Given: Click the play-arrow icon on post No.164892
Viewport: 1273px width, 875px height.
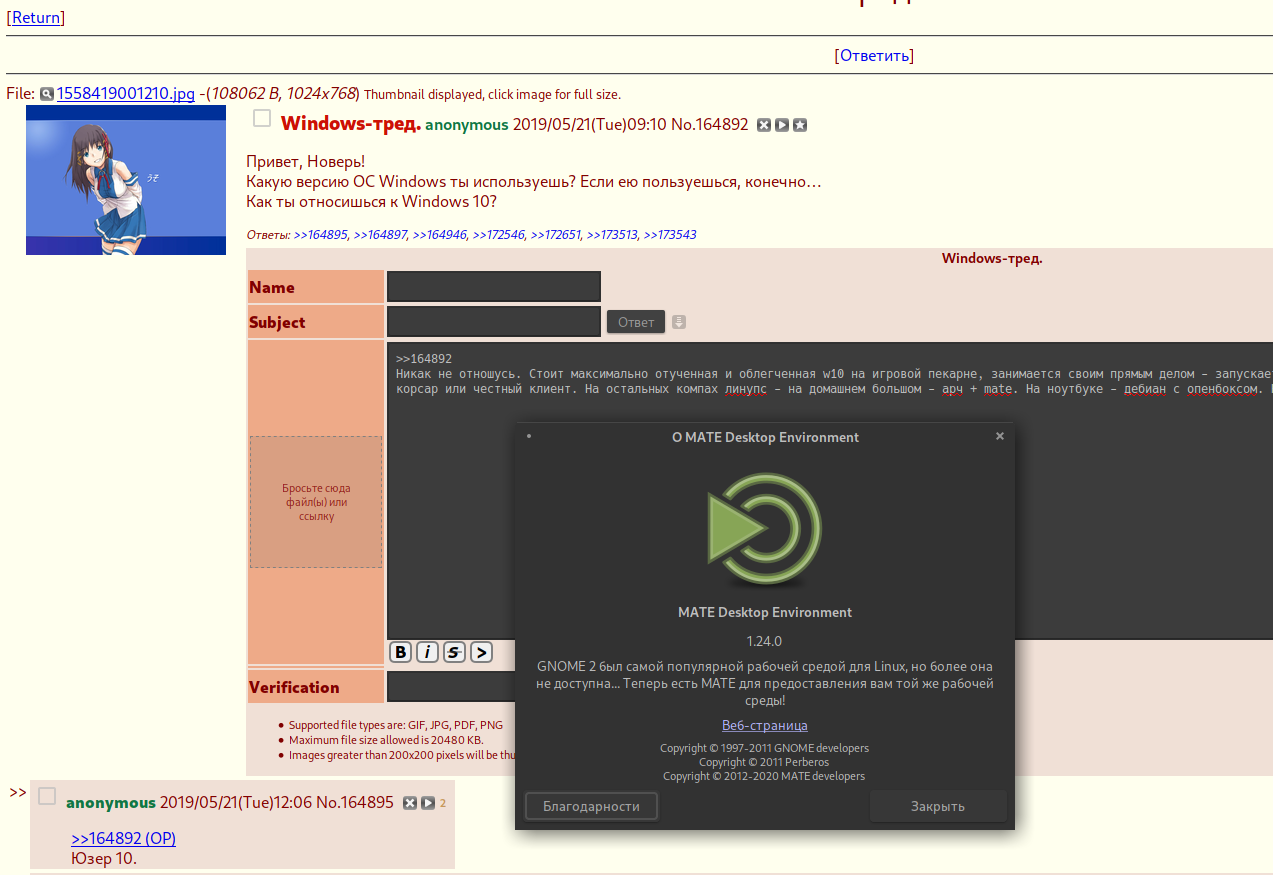Looking at the screenshot, I should [x=782, y=125].
